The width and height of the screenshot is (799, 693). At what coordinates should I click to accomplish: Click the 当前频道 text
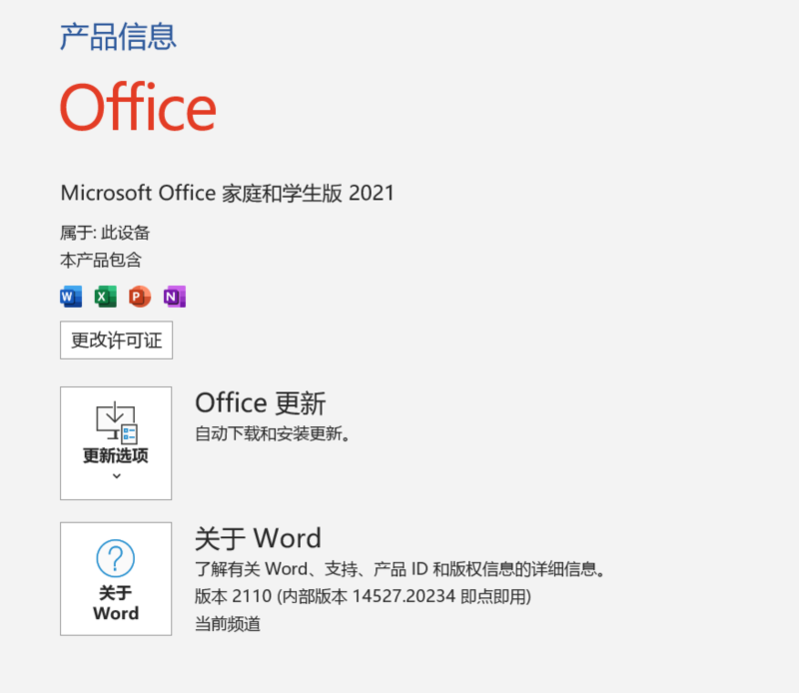(227, 624)
